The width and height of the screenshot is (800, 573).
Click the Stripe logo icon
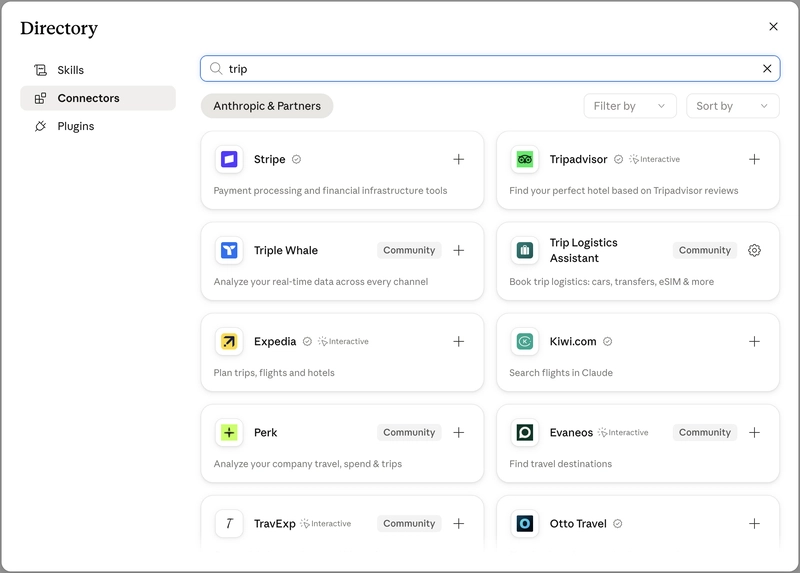tap(229, 159)
